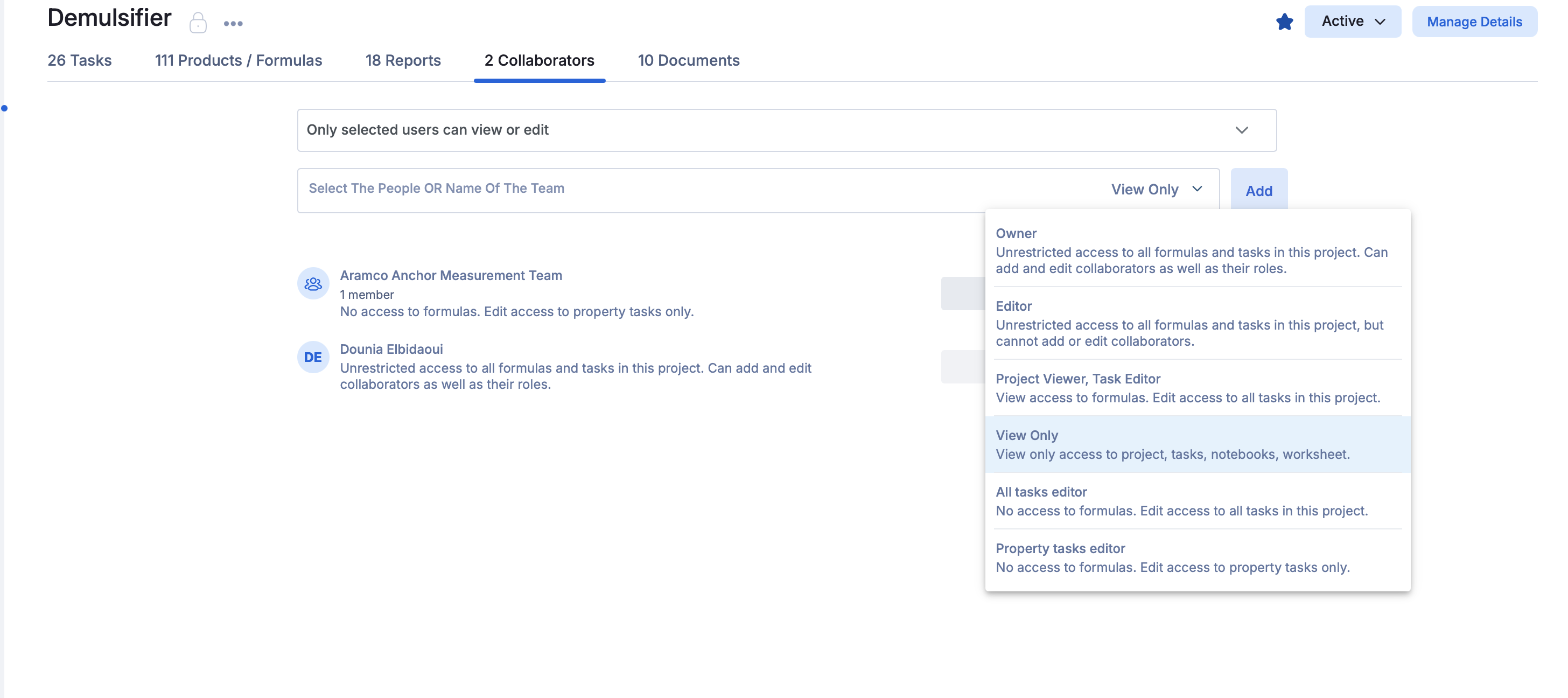Toggle the blue star favorite icon
The width and height of the screenshot is (1568, 698).
coord(1284,22)
